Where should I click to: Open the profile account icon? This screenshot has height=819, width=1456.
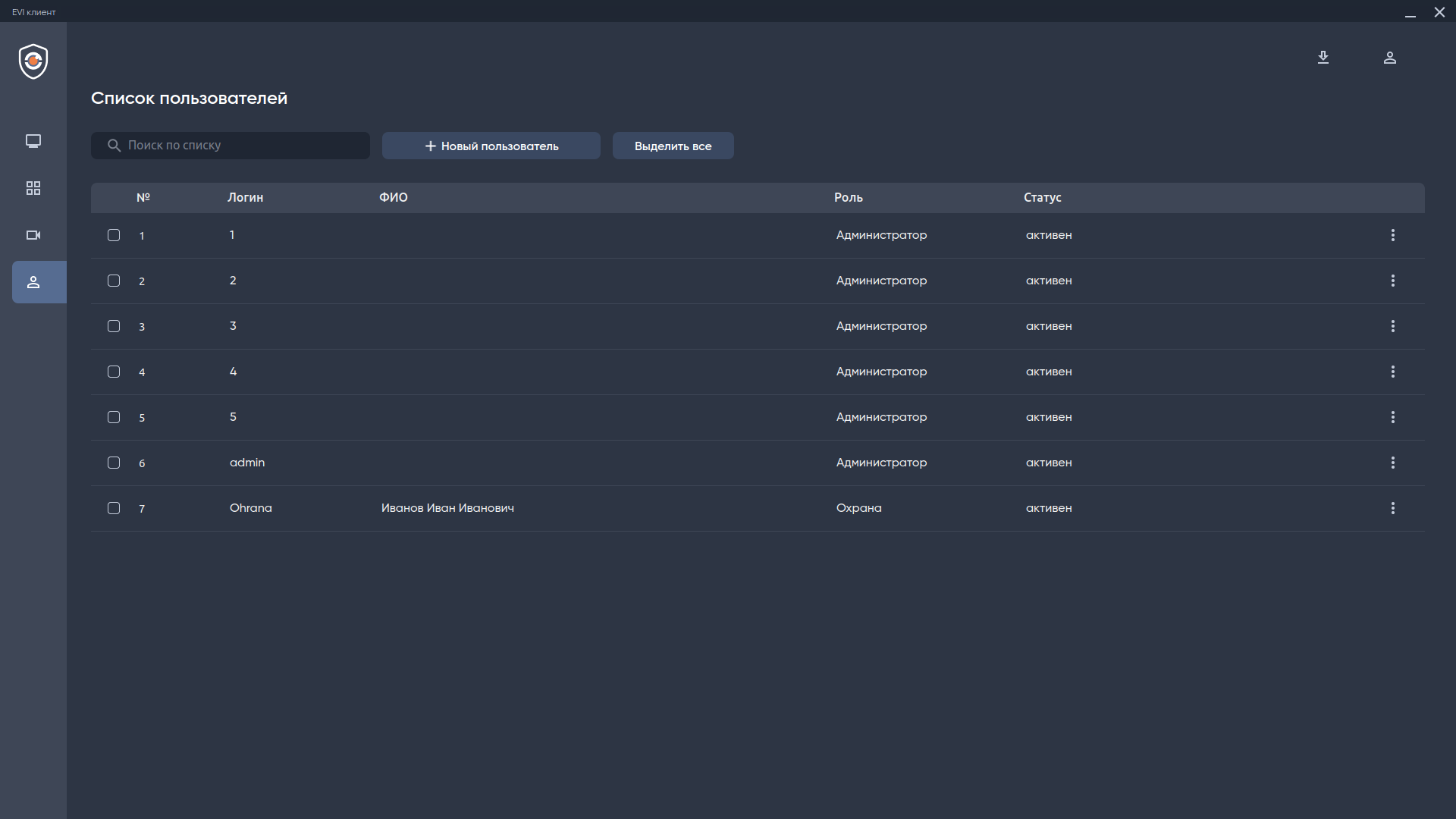[x=1390, y=58]
